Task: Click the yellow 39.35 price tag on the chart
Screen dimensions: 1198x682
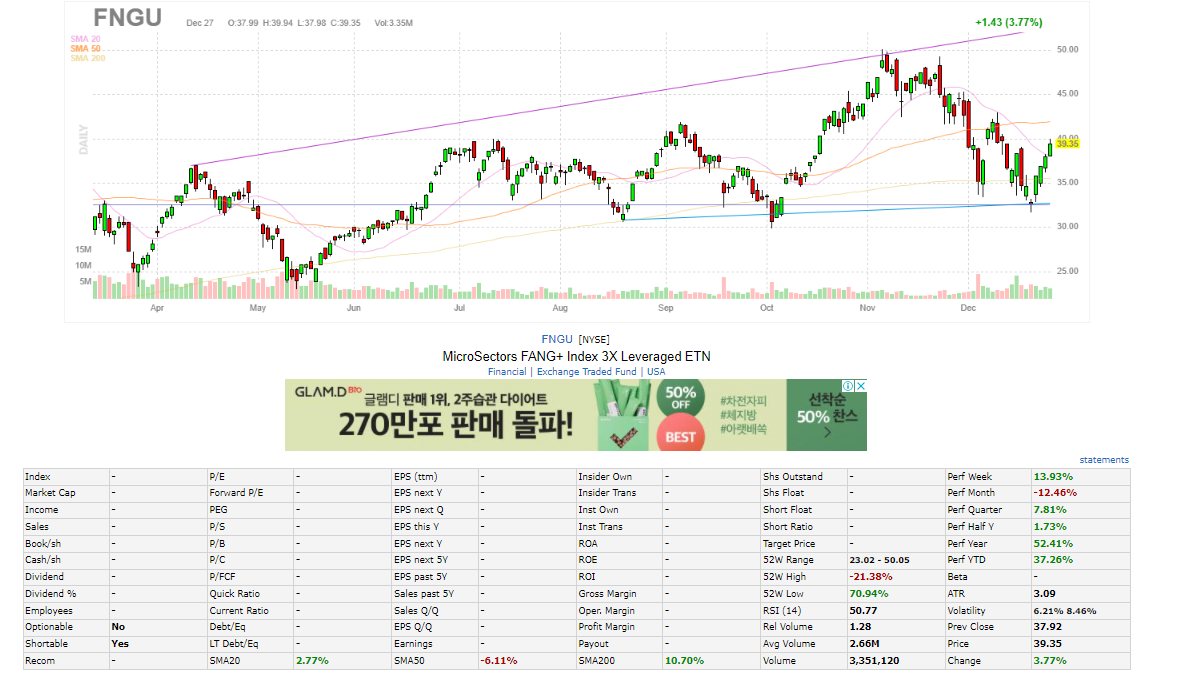Action: 1067,144
